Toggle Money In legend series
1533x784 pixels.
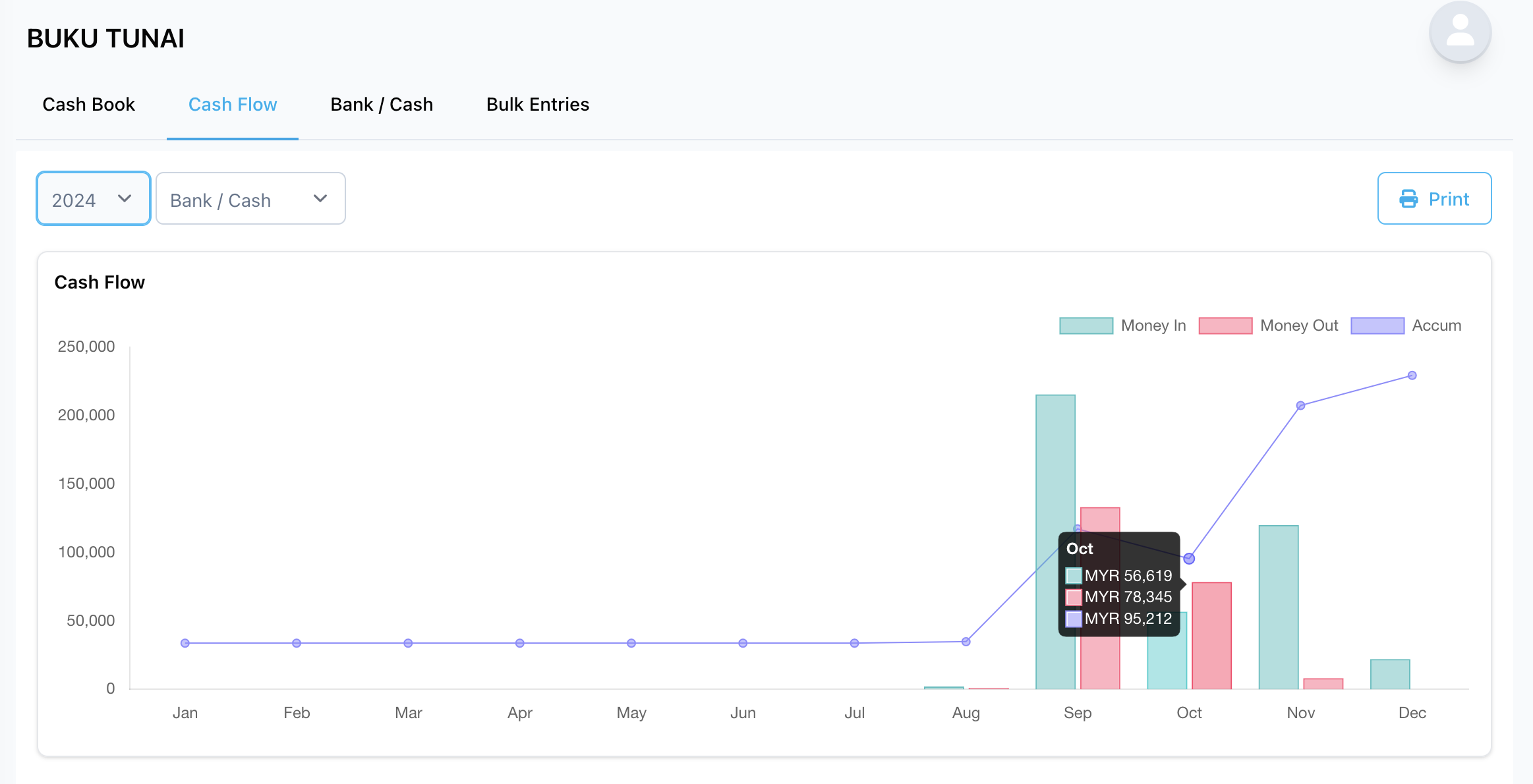pos(1122,325)
